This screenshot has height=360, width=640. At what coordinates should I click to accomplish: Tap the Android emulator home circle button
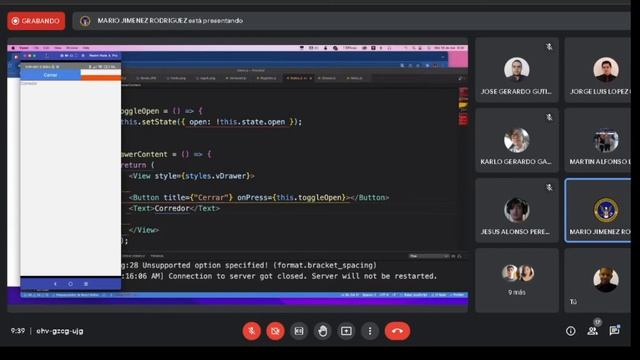point(70,284)
